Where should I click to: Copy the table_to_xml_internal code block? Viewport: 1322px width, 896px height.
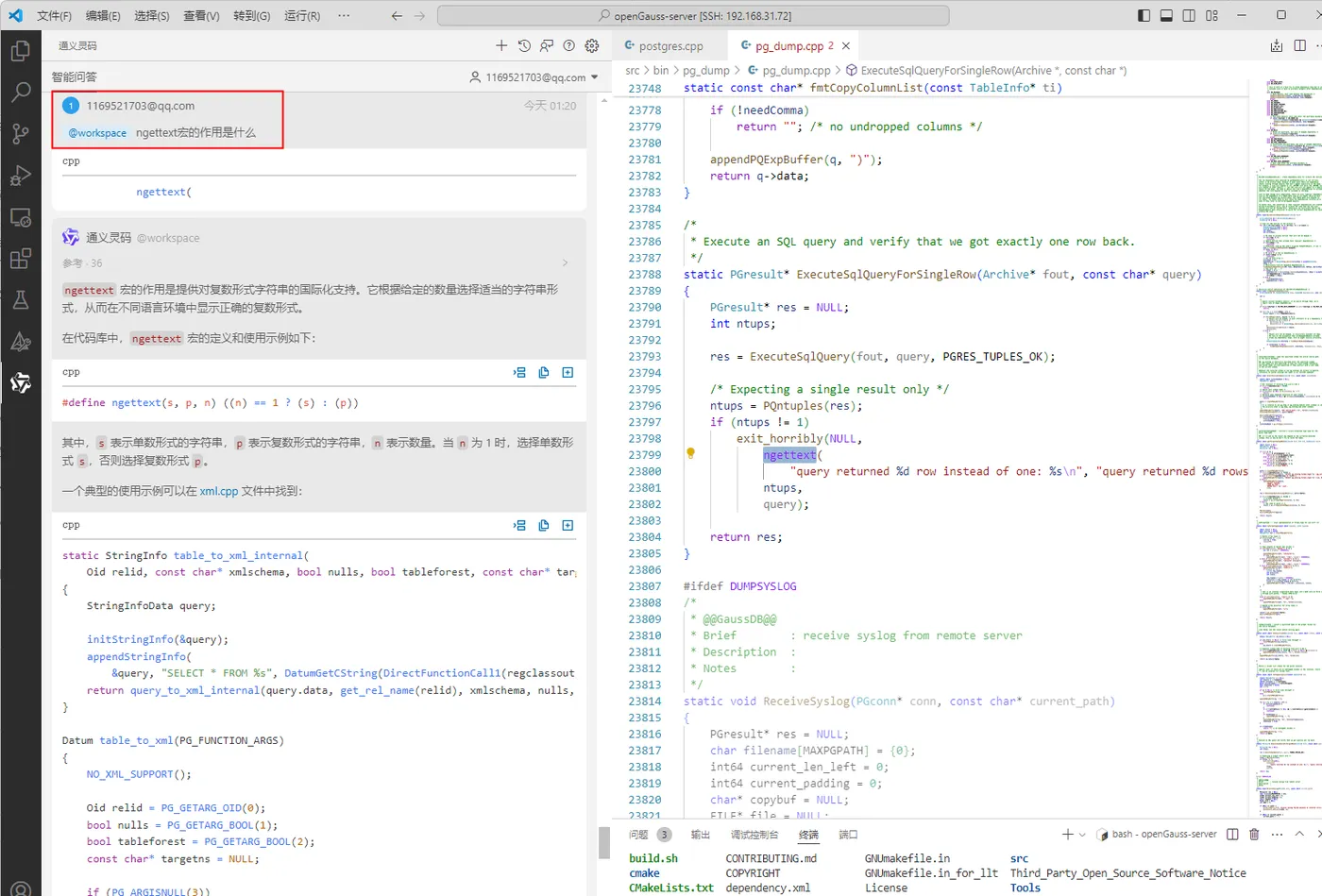(544, 525)
